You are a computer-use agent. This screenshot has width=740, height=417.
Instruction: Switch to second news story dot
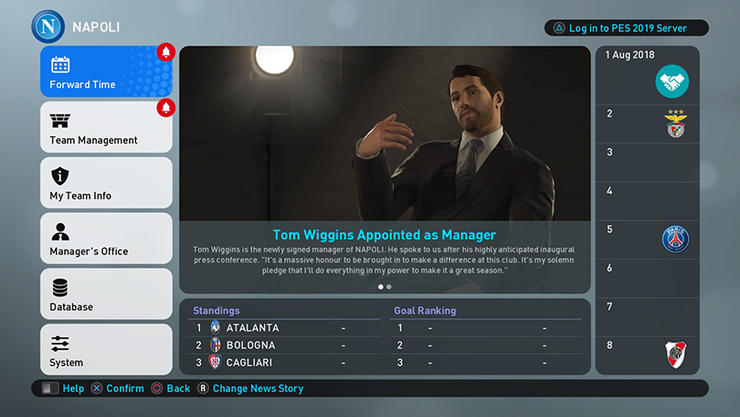point(389,287)
